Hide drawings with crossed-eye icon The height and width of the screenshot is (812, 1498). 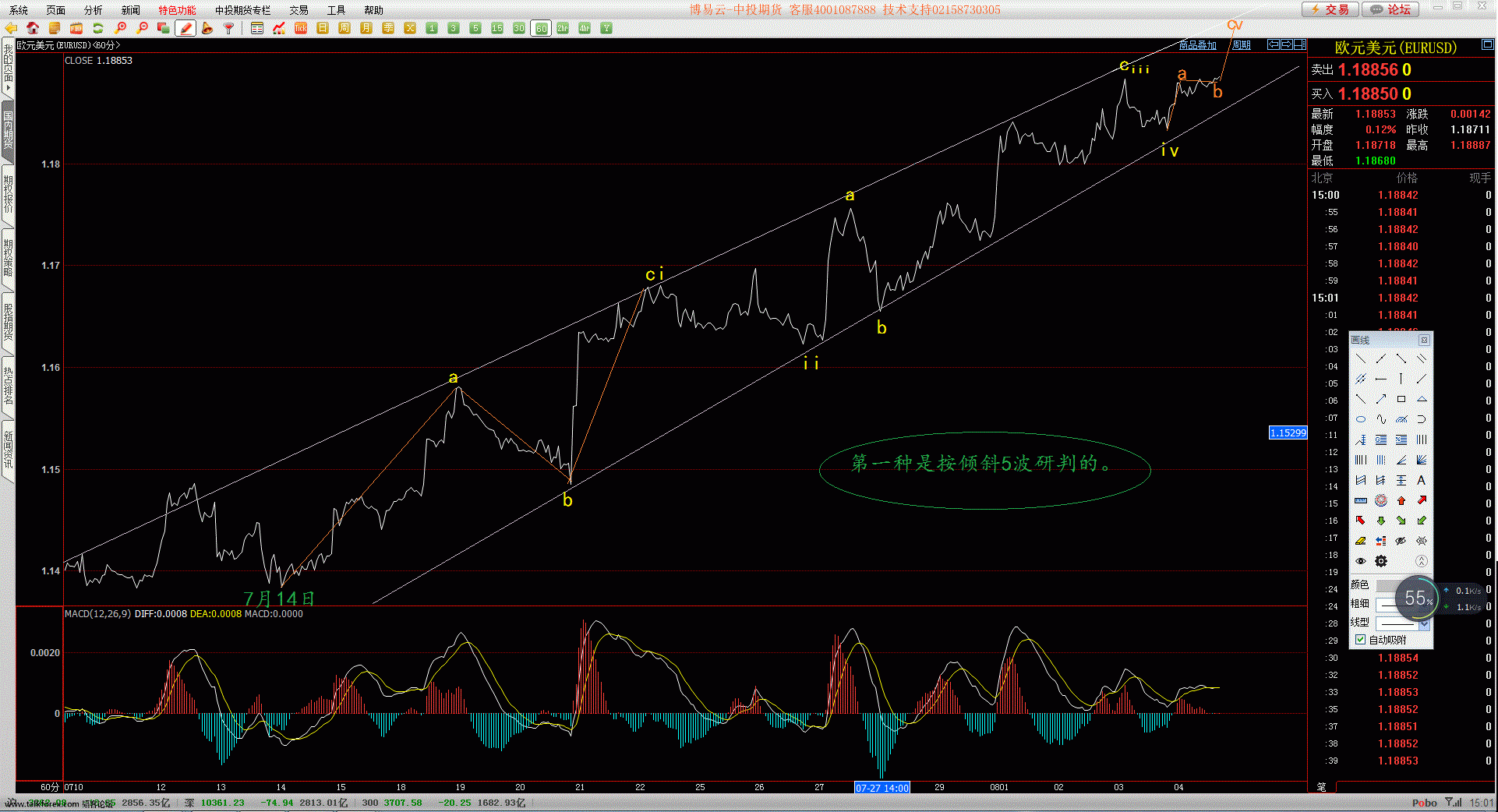tap(1401, 541)
